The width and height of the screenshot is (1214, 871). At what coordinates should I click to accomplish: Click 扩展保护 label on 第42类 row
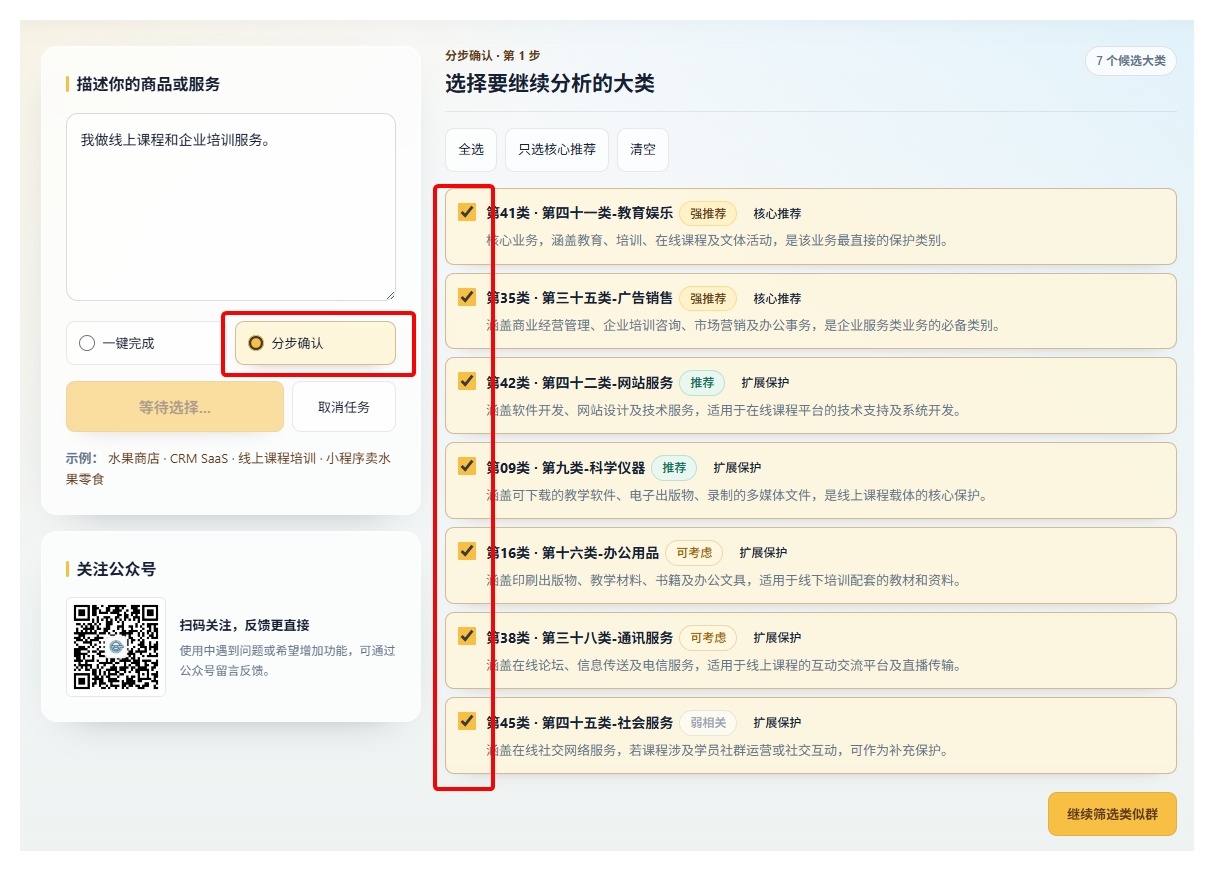click(x=765, y=383)
